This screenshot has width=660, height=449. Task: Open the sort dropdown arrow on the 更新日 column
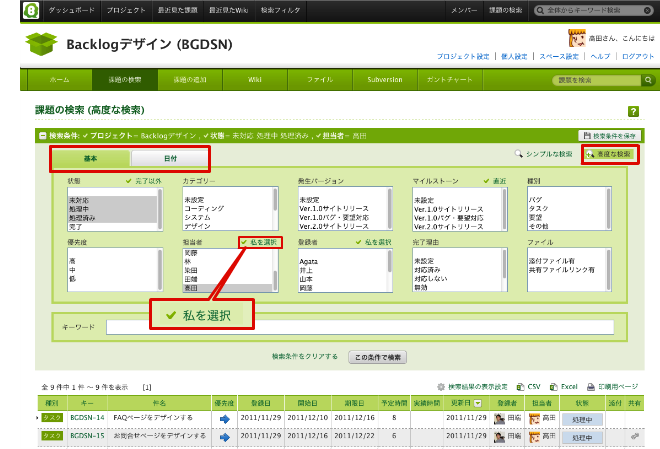(478, 403)
